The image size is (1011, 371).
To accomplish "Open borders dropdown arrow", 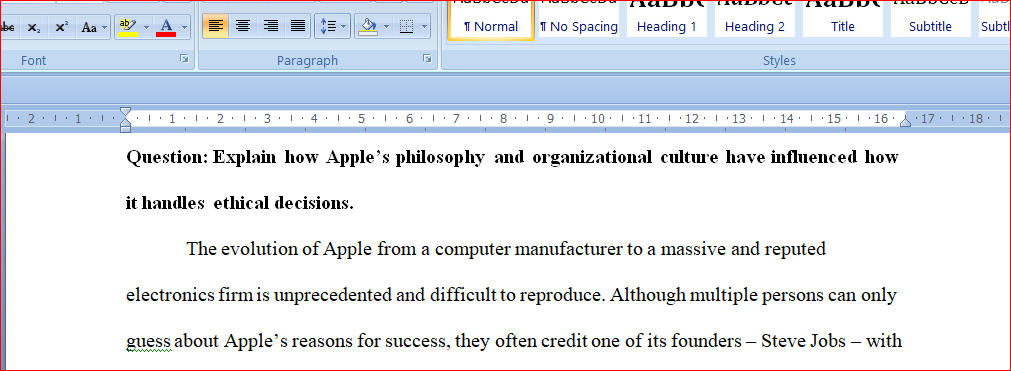I will coord(425,26).
